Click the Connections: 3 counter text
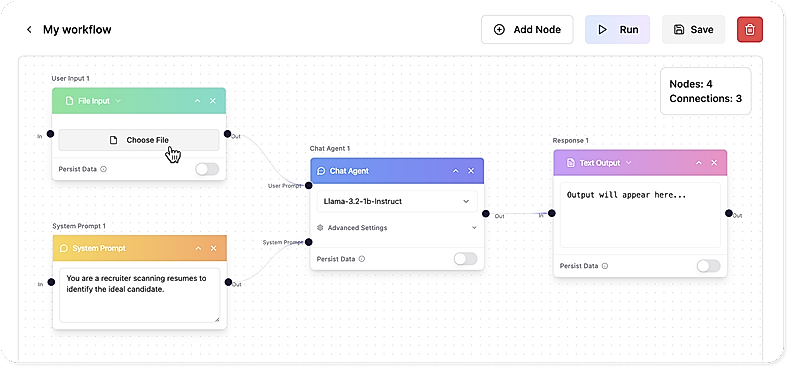This screenshot has width=789, height=368. [705, 99]
